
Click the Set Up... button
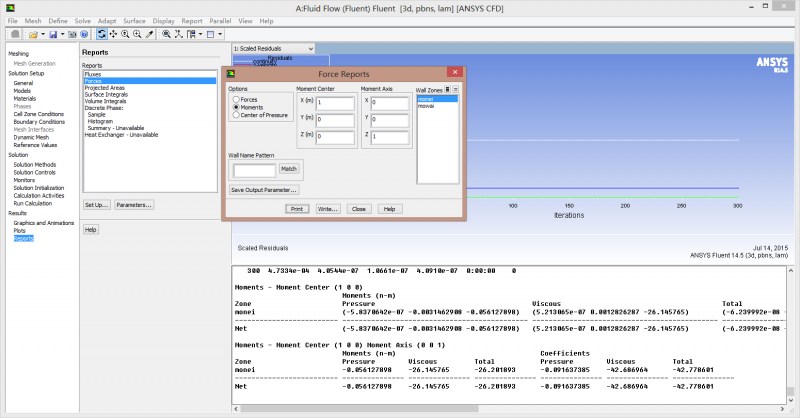coord(96,205)
